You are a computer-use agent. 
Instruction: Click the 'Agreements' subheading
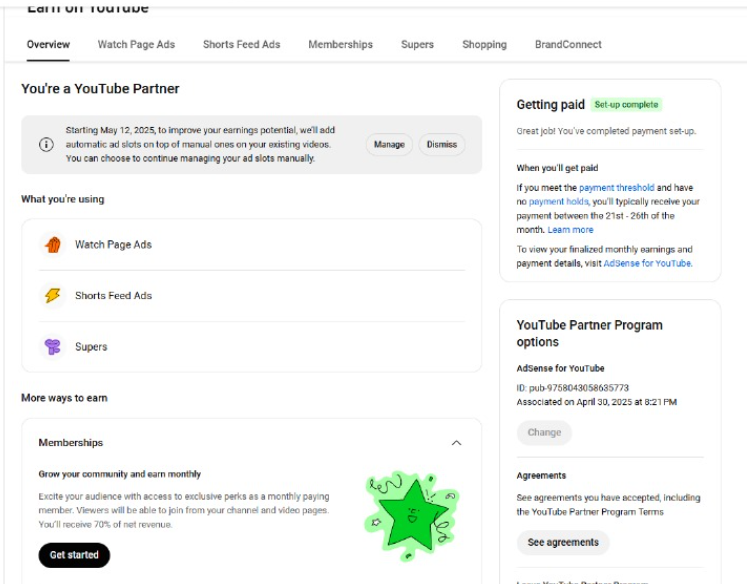[x=541, y=476]
